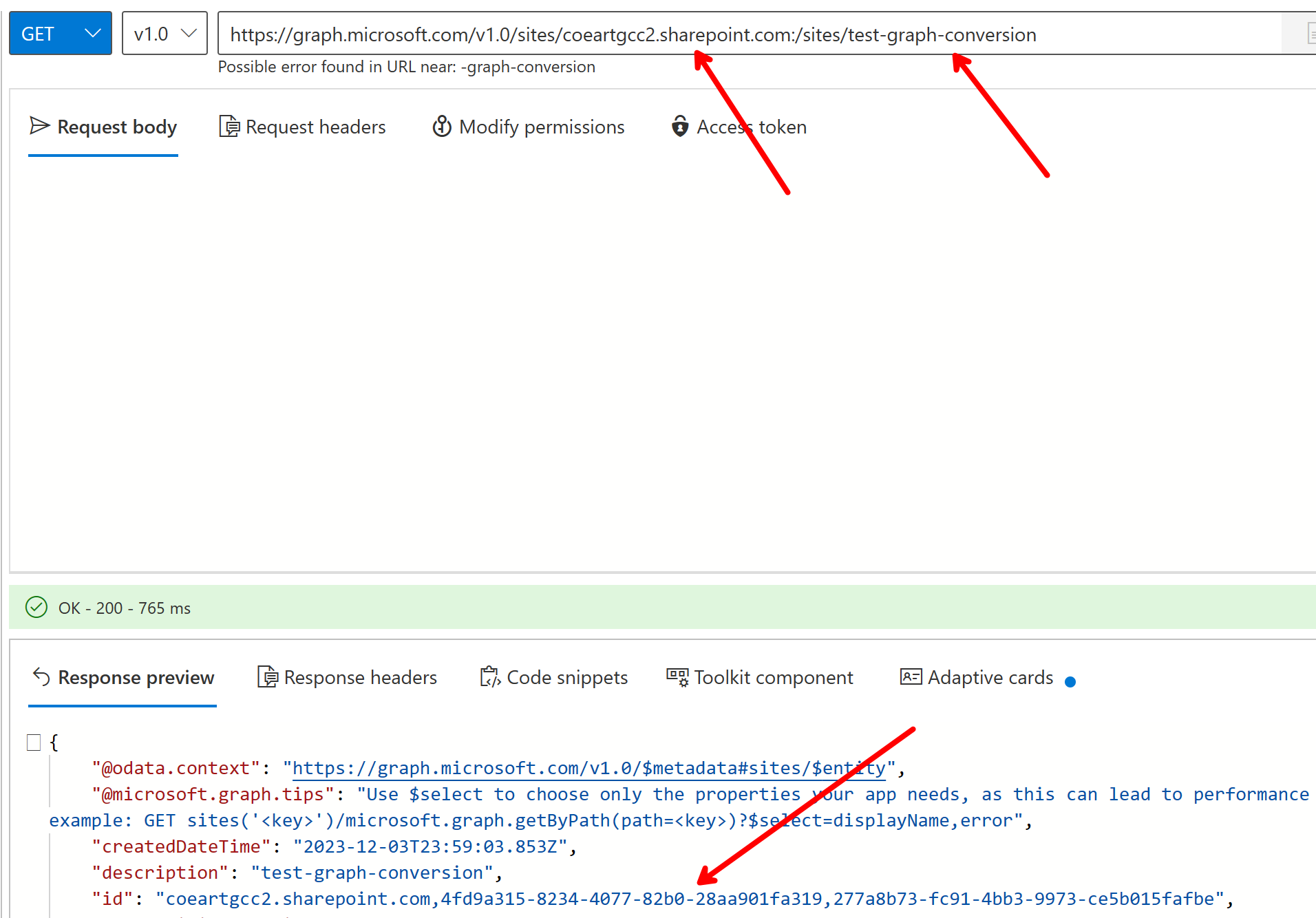The image size is (1316, 918).
Task: Select the Response preview tab
Action: pos(123,678)
